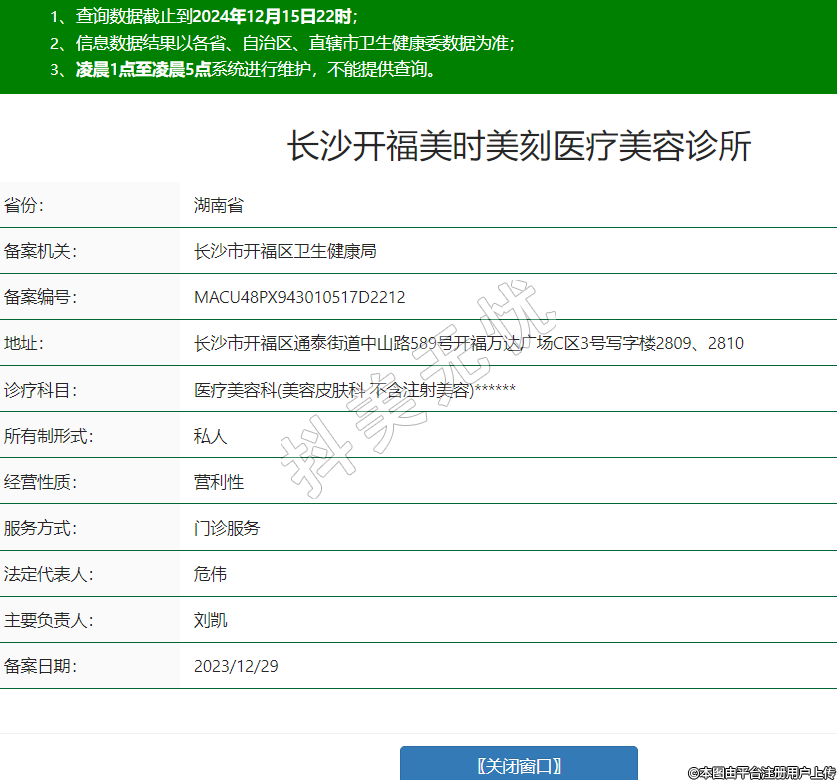Click the address value text

coord(468,344)
